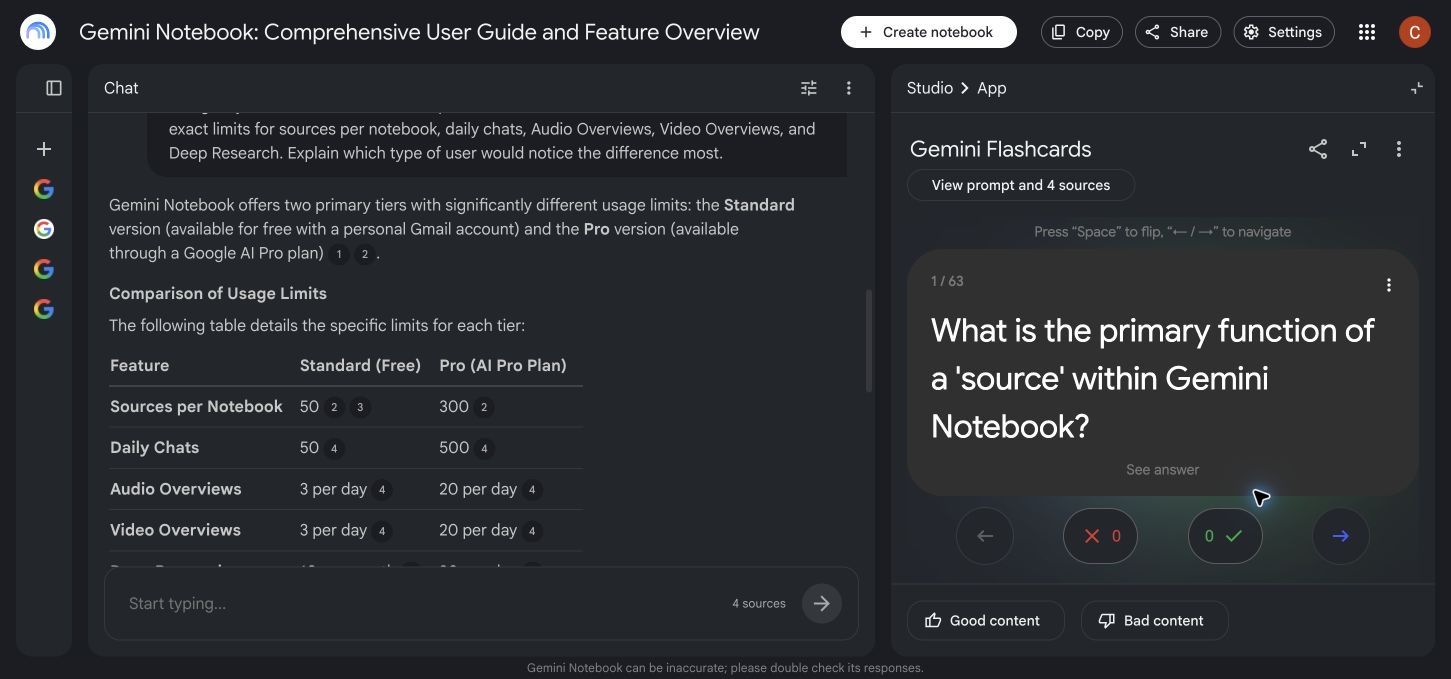
Task: View prompt and 4 sources
Action: [1021, 185]
